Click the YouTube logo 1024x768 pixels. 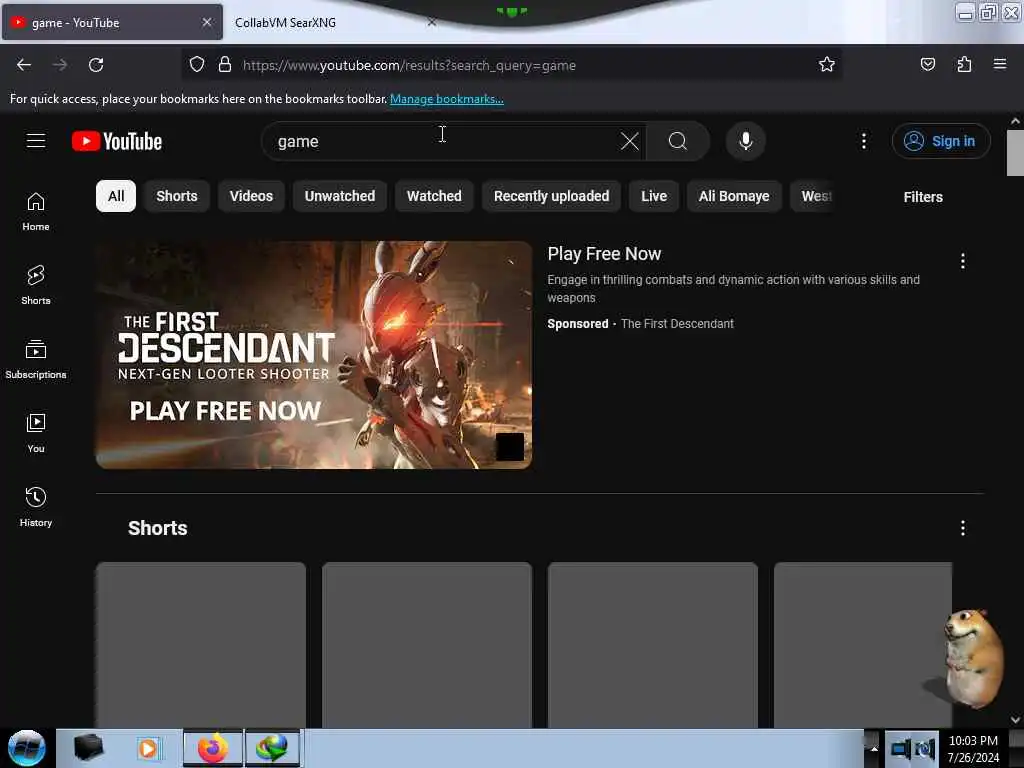pyautogui.click(x=117, y=141)
